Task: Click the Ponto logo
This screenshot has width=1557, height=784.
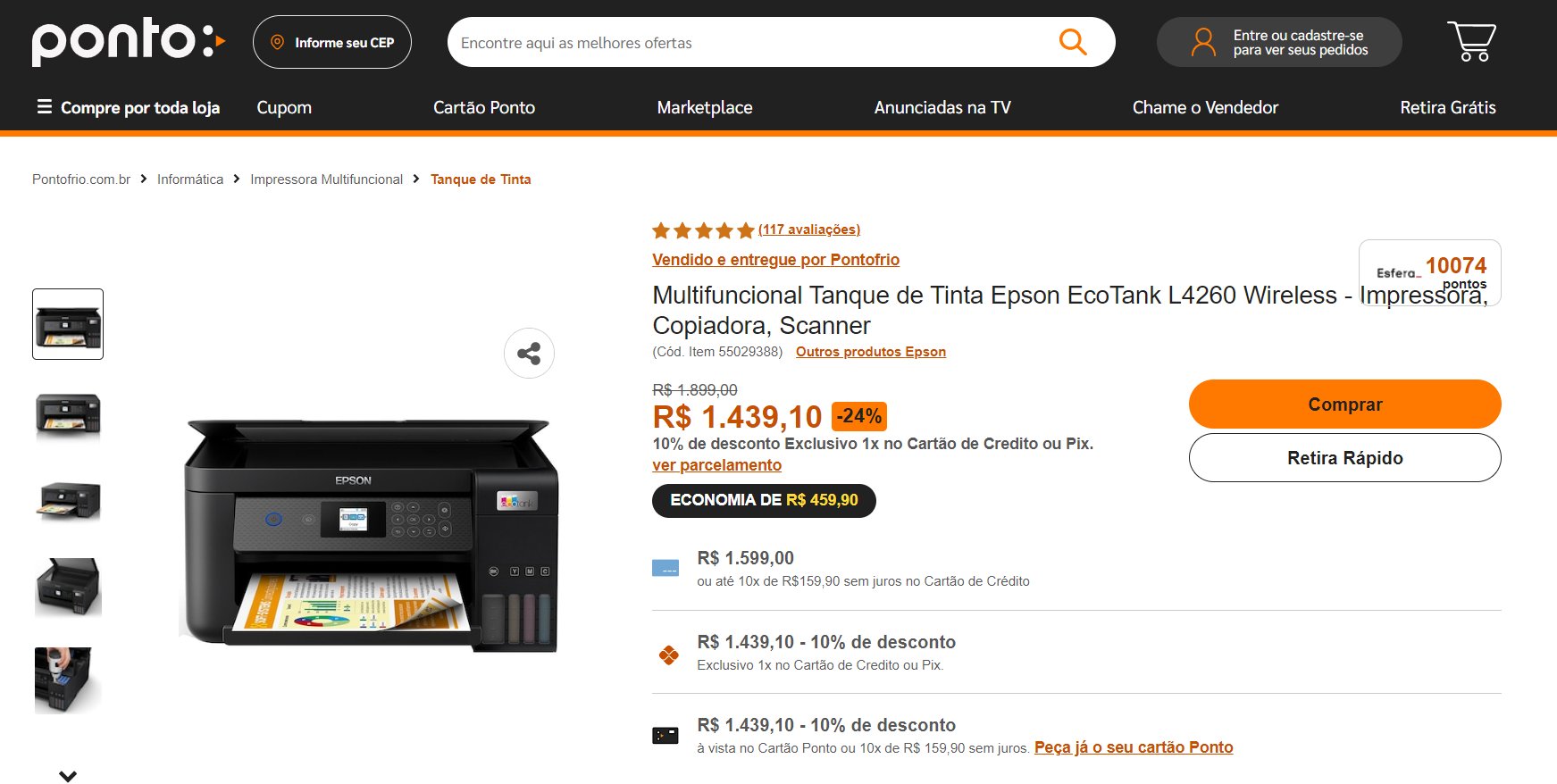Action: click(x=129, y=42)
